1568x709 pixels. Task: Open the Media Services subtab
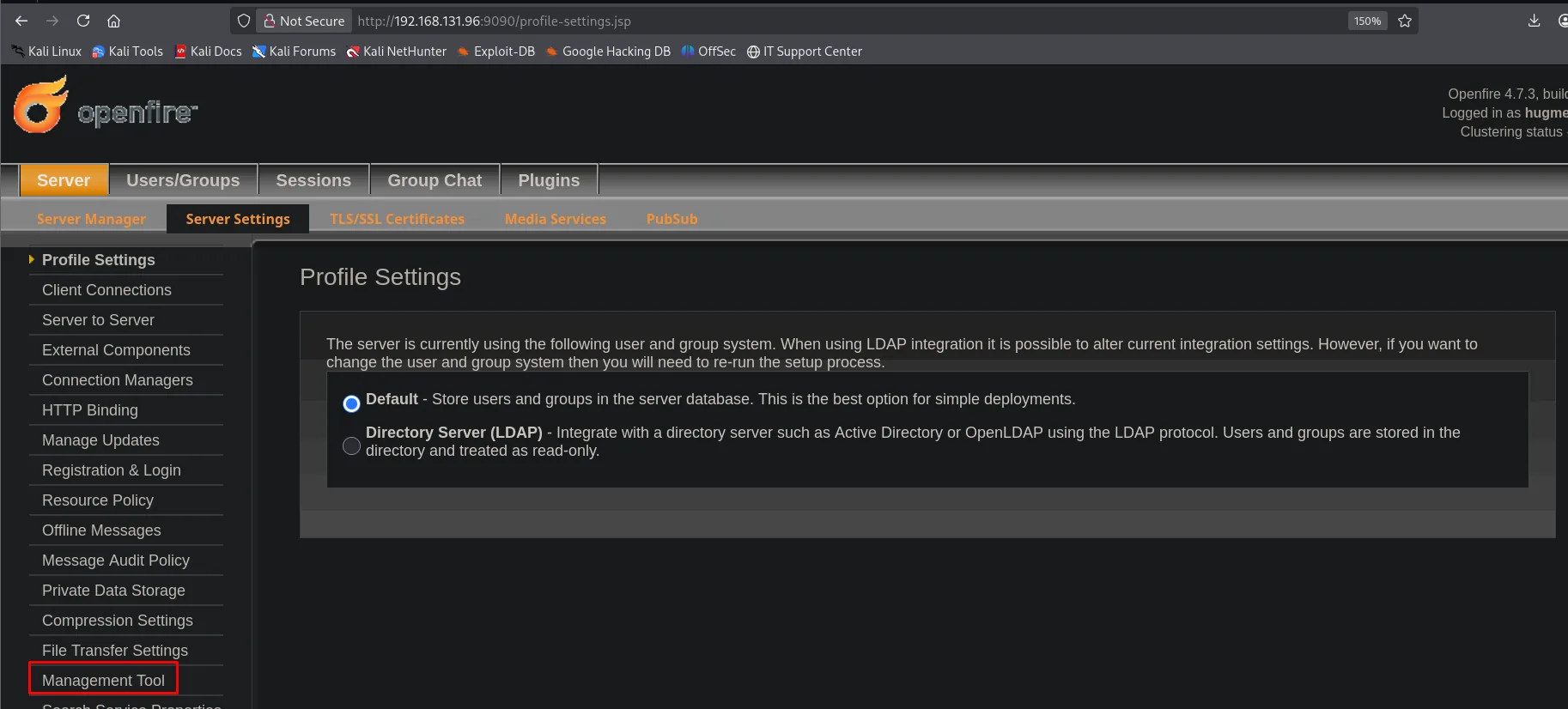[556, 219]
